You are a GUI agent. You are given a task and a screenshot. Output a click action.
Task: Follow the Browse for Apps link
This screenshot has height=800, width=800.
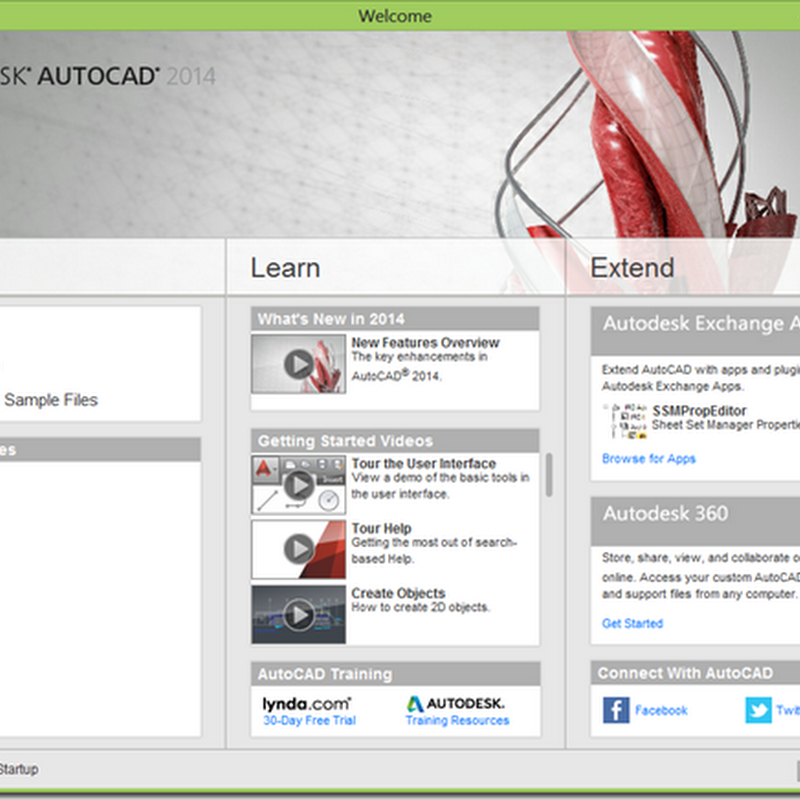pos(648,459)
